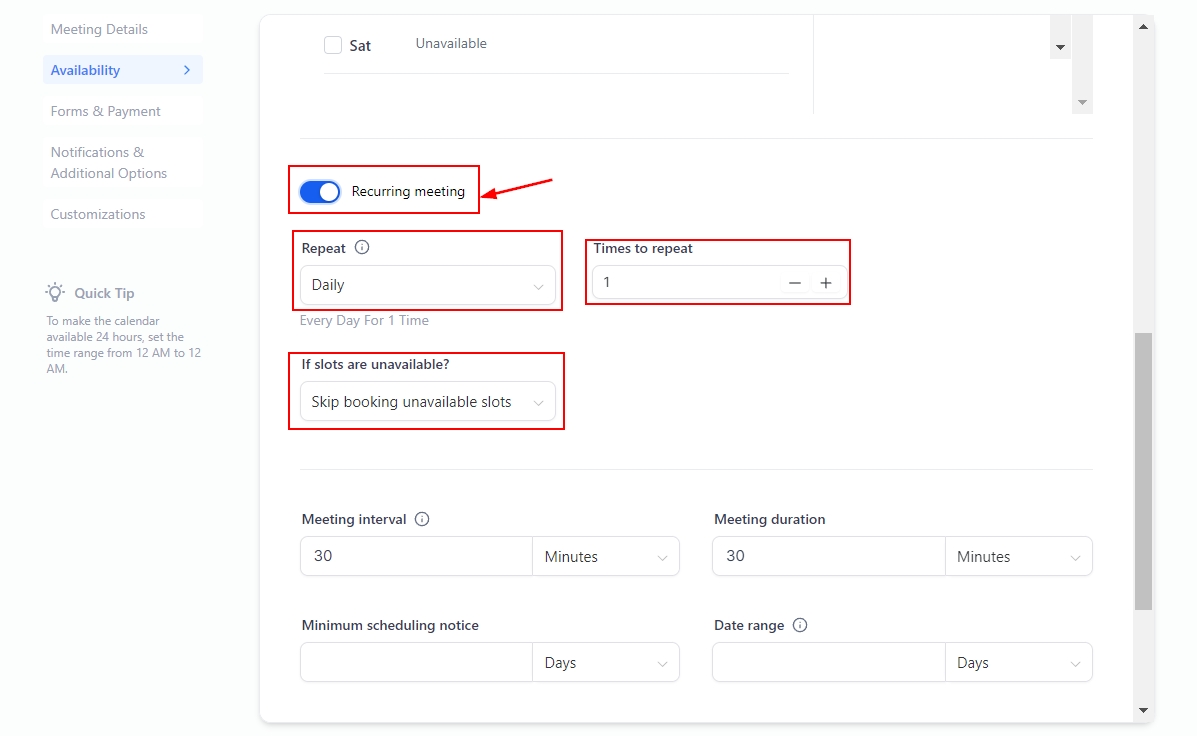Viewport: 1197px width, 736px height.
Task: Click the plus icon in Times to repeat
Action: (x=826, y=283)
